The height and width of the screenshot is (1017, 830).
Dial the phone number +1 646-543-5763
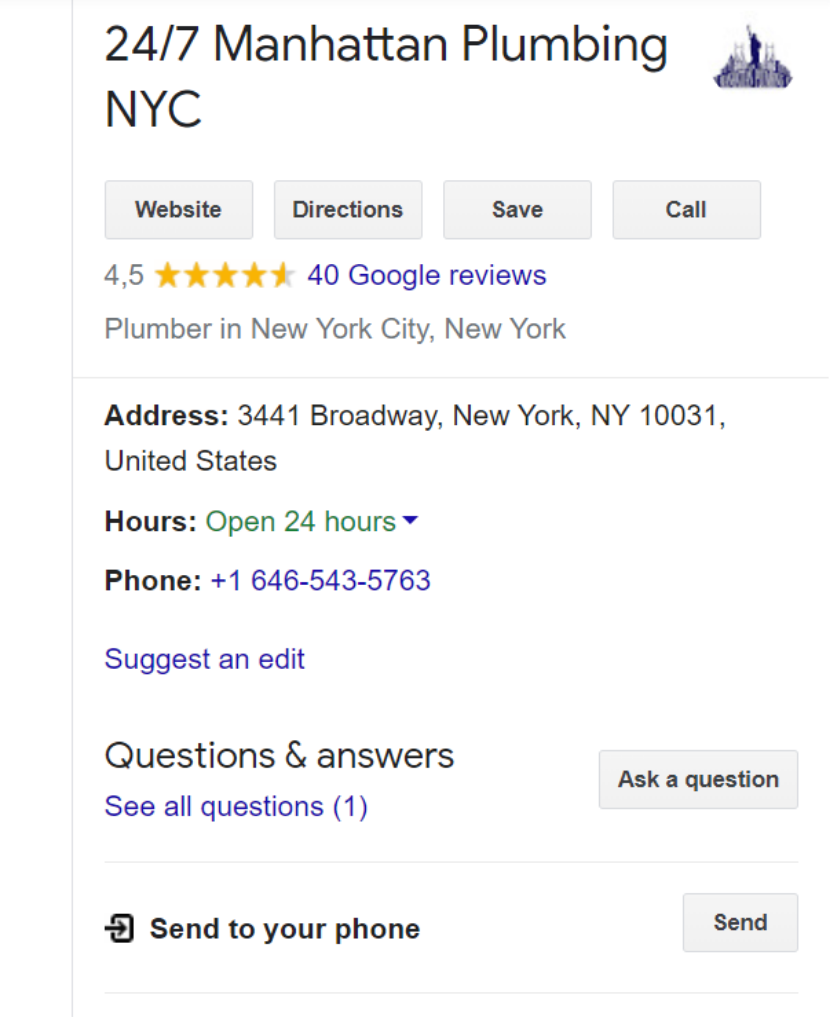point(320,580)
